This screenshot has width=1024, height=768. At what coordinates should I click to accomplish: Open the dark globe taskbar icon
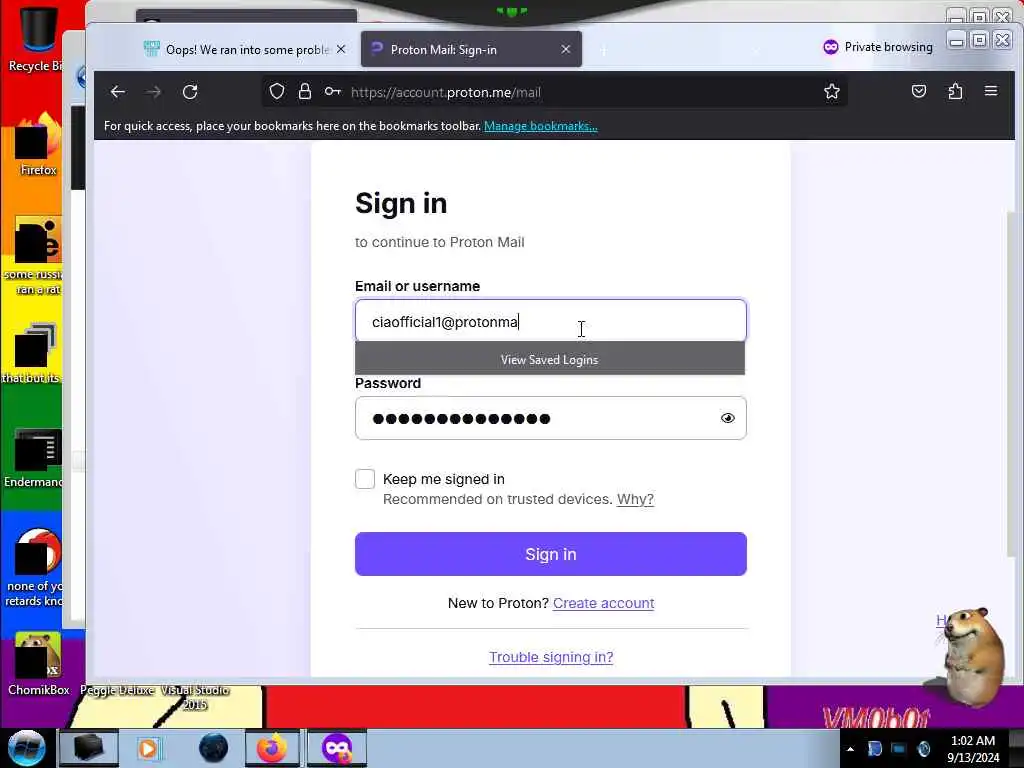pos(214,748)
